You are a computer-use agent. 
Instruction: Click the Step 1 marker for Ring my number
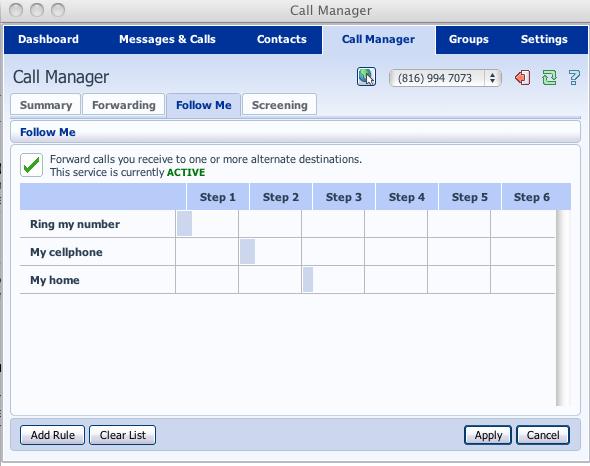pos(184,224)
